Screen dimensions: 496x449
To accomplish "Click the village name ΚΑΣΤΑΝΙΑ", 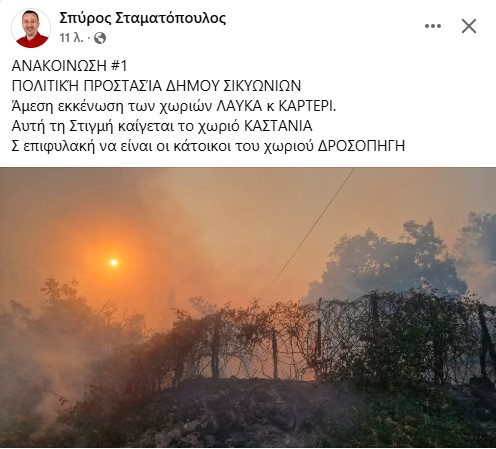I will pyautogui.click(x=278, y=126).
